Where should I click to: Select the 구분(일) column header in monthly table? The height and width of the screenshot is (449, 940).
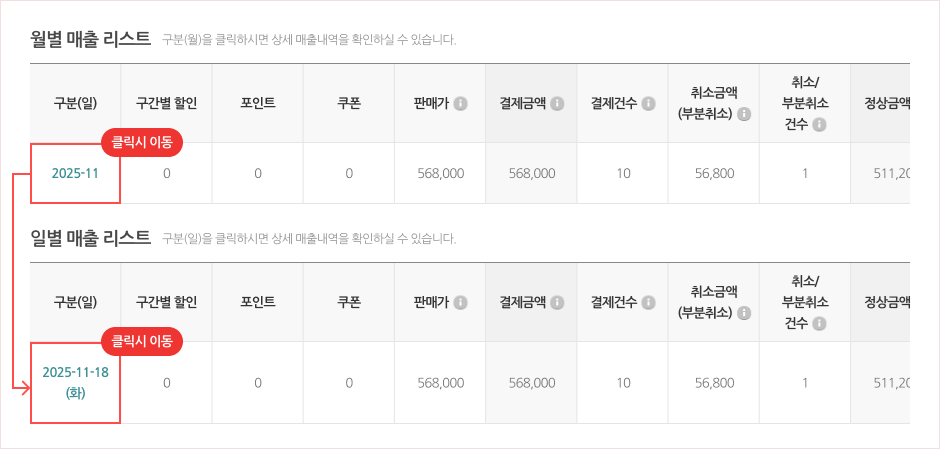click(75, 103)
